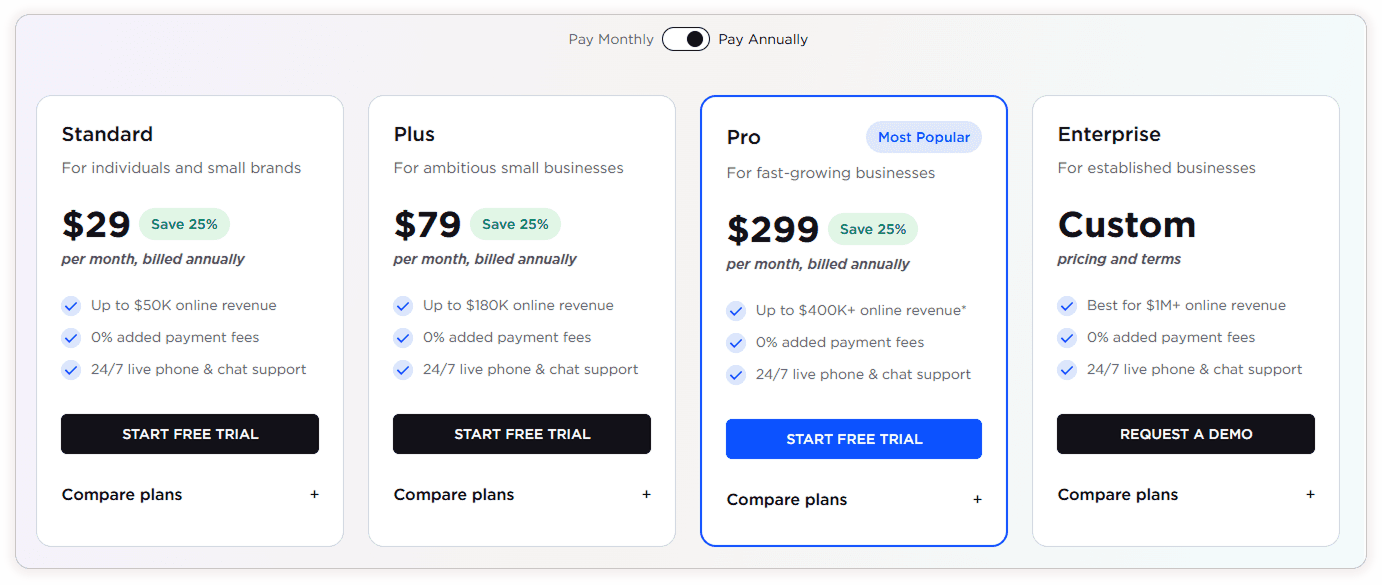Click checkmark icon beside Up to $180K online revenue

click(x=403, y=305)
